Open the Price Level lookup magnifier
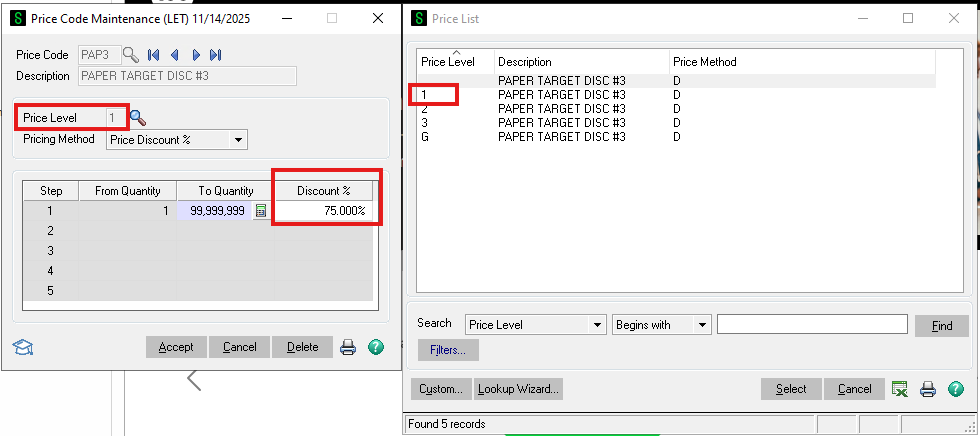Viewport: 980px width, 436px height. (138, 118)
